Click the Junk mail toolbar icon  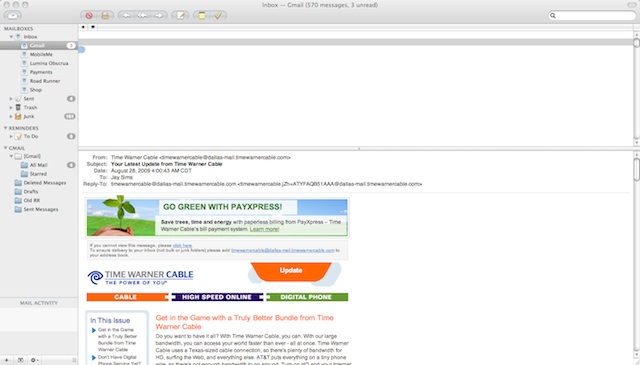(105, 16)
